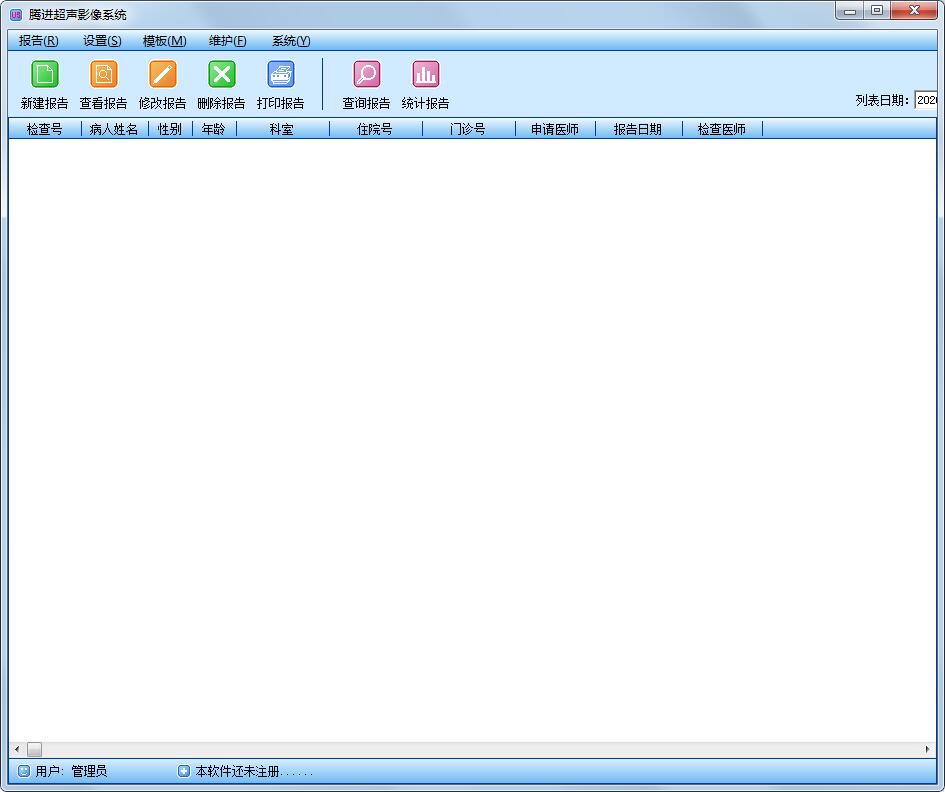This screenshot has width=945, height=792.
Task: Open 查看报告 (View Report) toolbar icon
Action: tap(104, 75)
